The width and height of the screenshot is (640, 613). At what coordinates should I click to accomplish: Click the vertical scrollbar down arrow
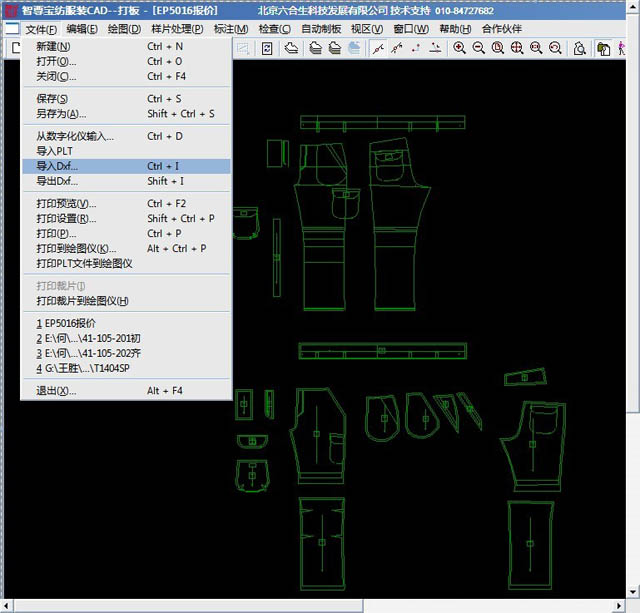pos(633,592)
